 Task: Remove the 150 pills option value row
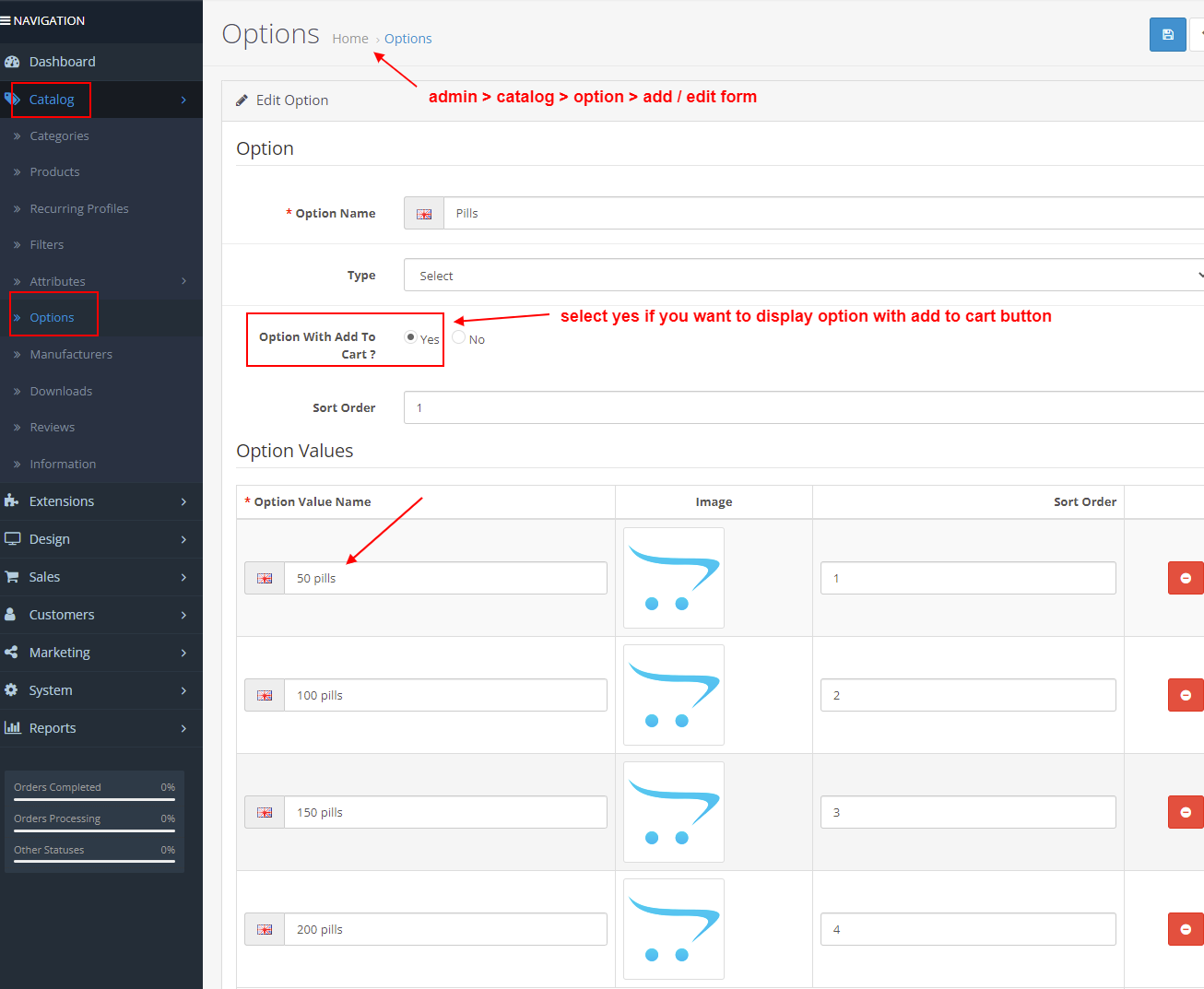(x=1186, y=812)
